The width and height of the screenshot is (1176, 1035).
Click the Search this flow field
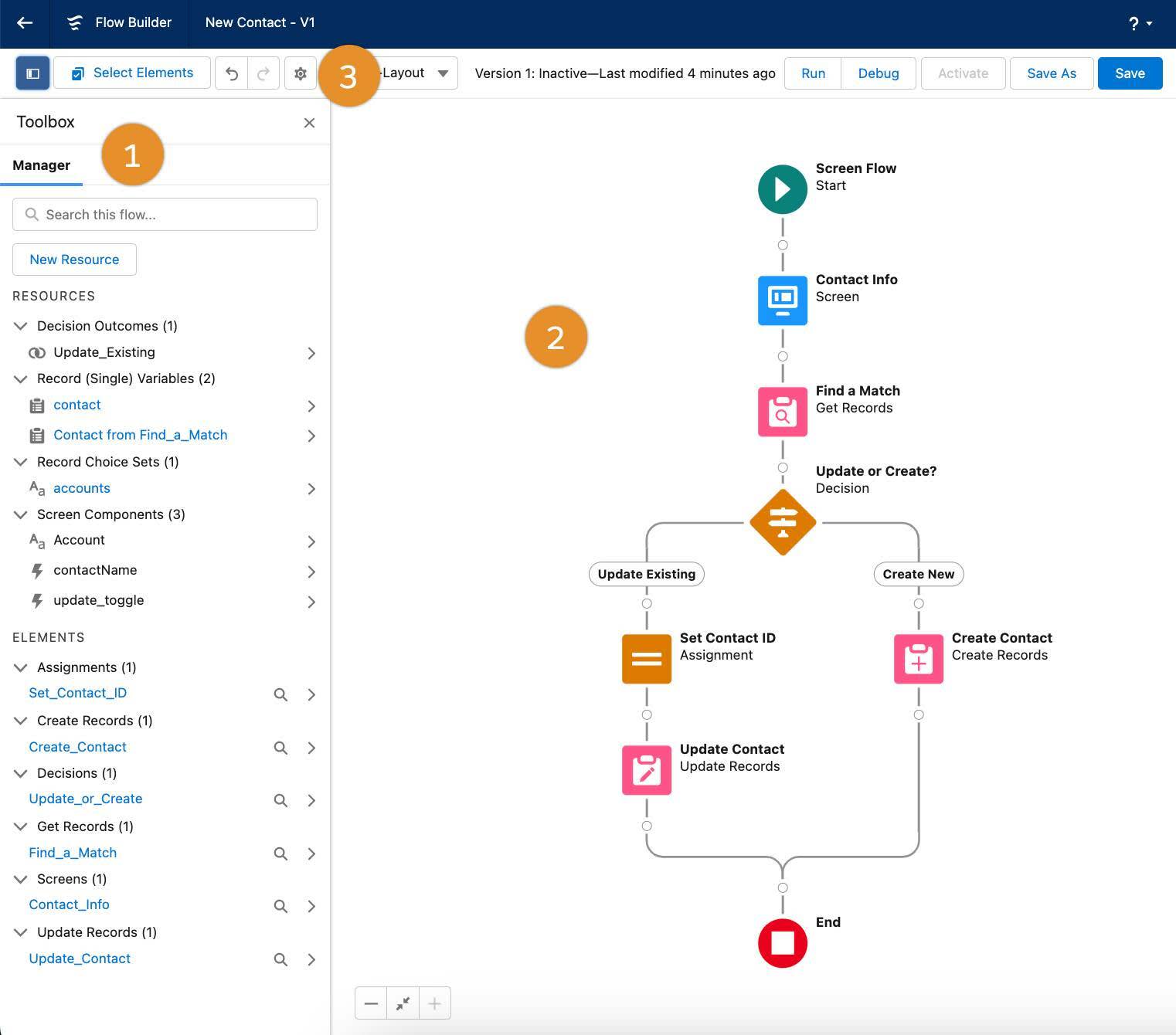point(165,214)
